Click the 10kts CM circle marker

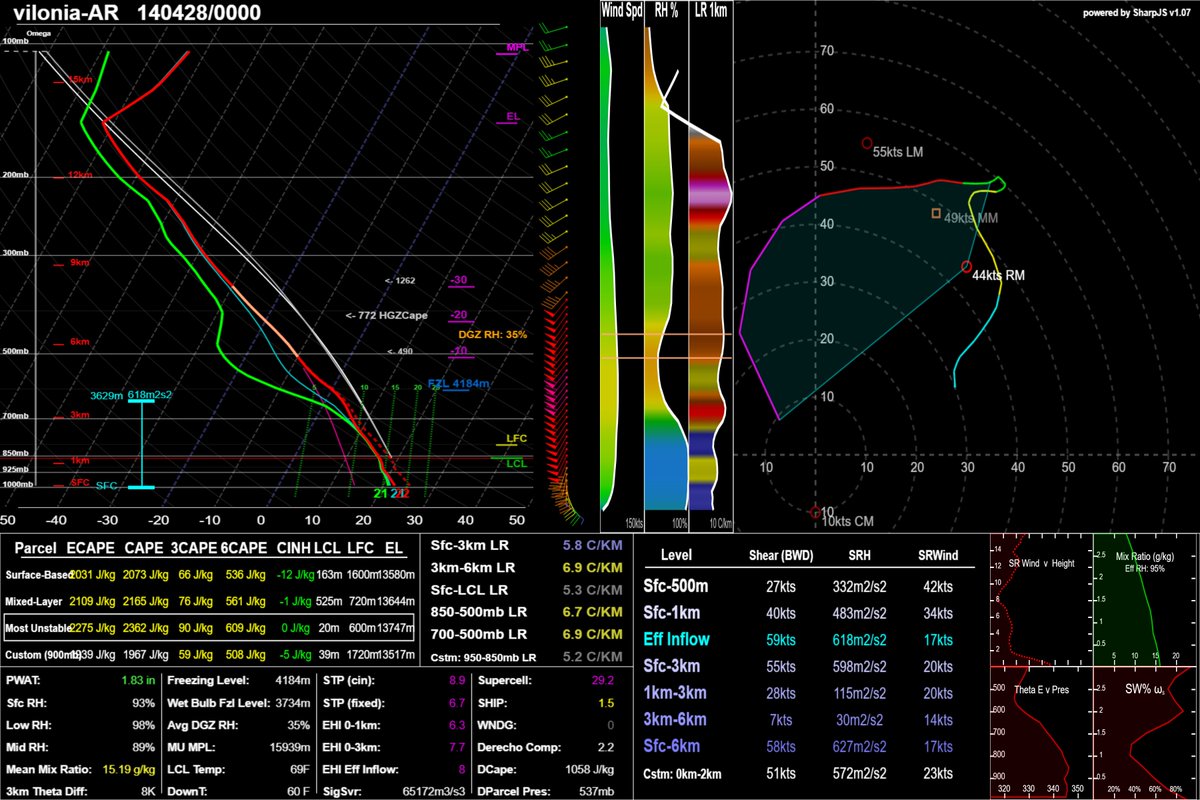click(814, 513)
